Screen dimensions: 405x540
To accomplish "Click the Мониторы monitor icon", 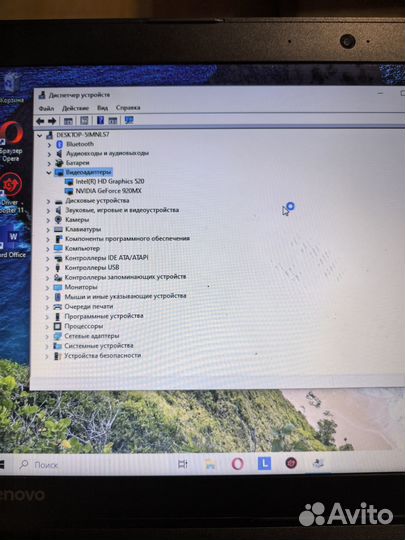I will coord(58,287).
